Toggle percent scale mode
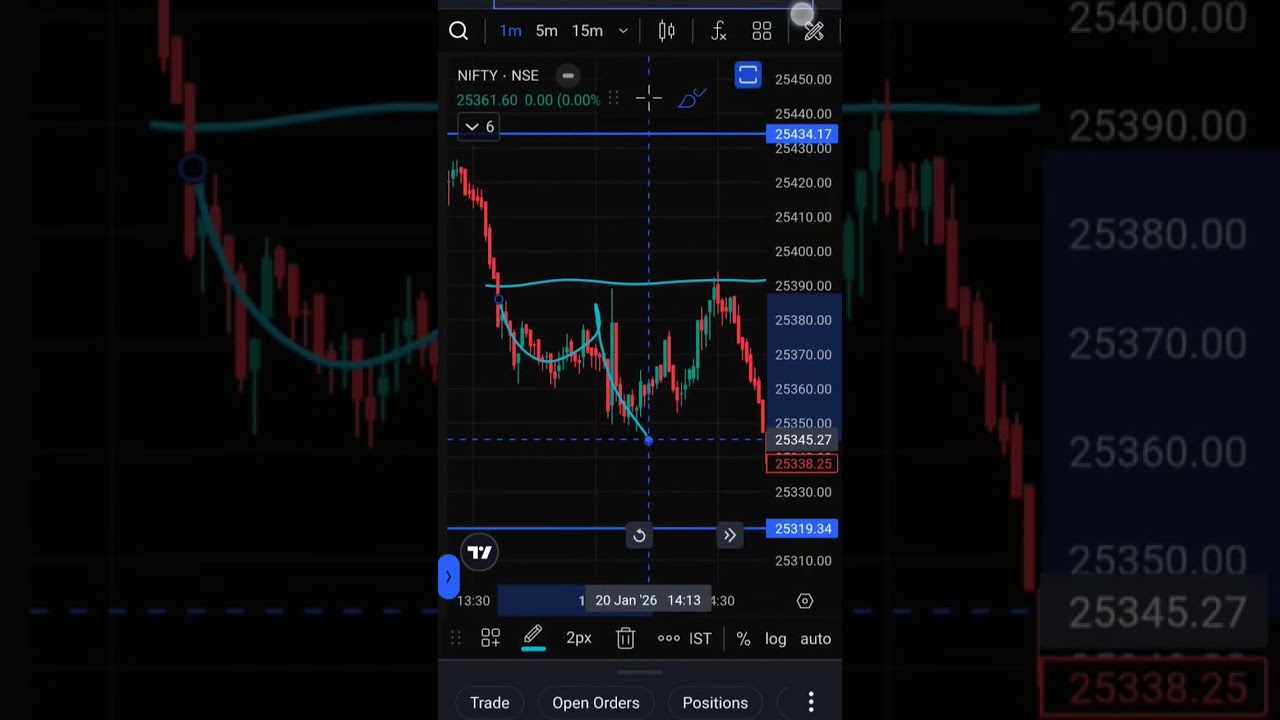The width and height of the screenshot is (1280, 720). point(743,638)
